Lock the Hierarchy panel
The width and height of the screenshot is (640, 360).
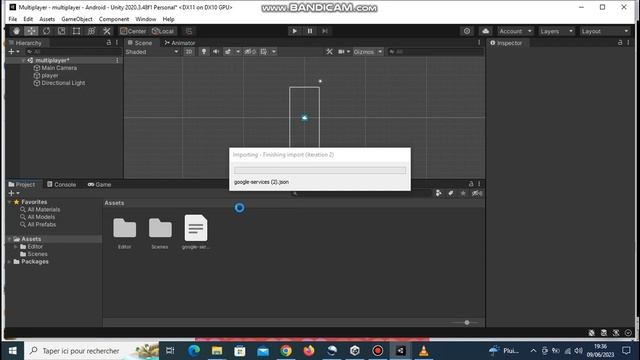[109, 42]
